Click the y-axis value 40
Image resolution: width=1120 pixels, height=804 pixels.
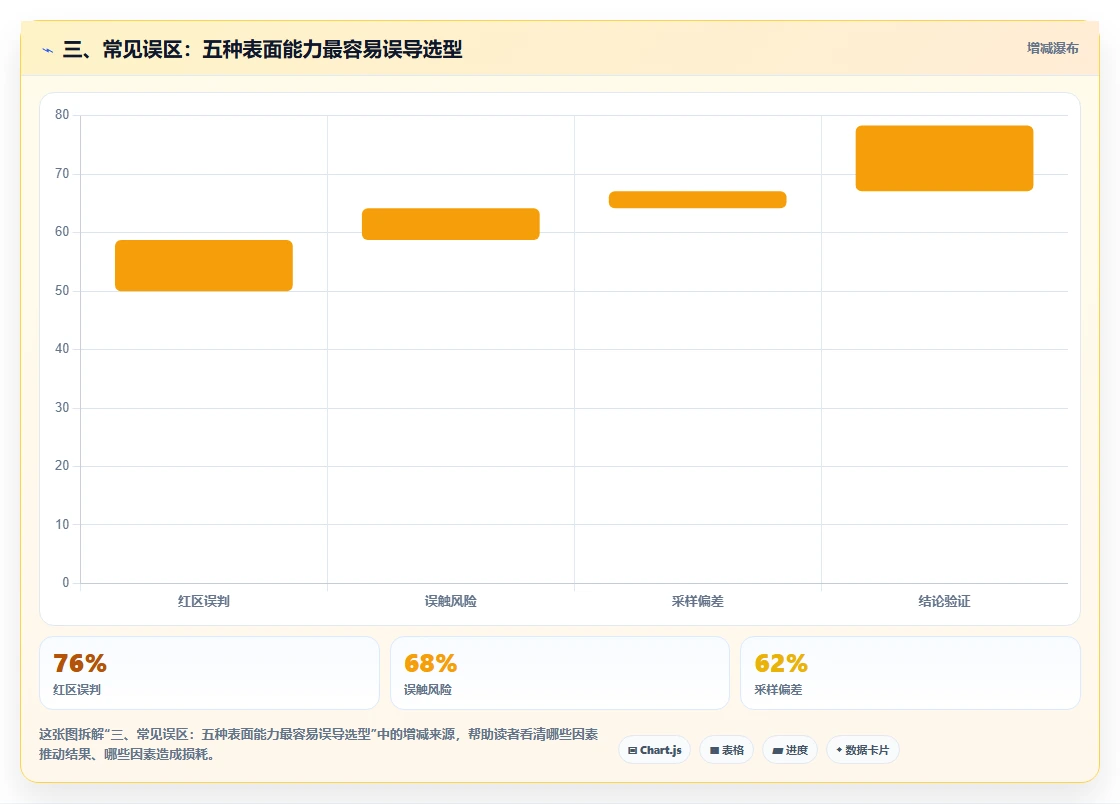pos(62,349)
